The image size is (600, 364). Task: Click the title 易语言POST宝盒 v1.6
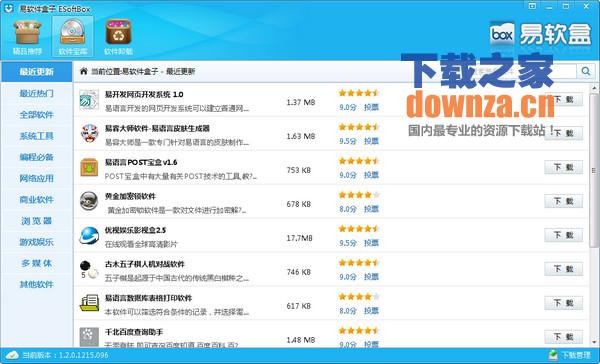click(141, 162)
